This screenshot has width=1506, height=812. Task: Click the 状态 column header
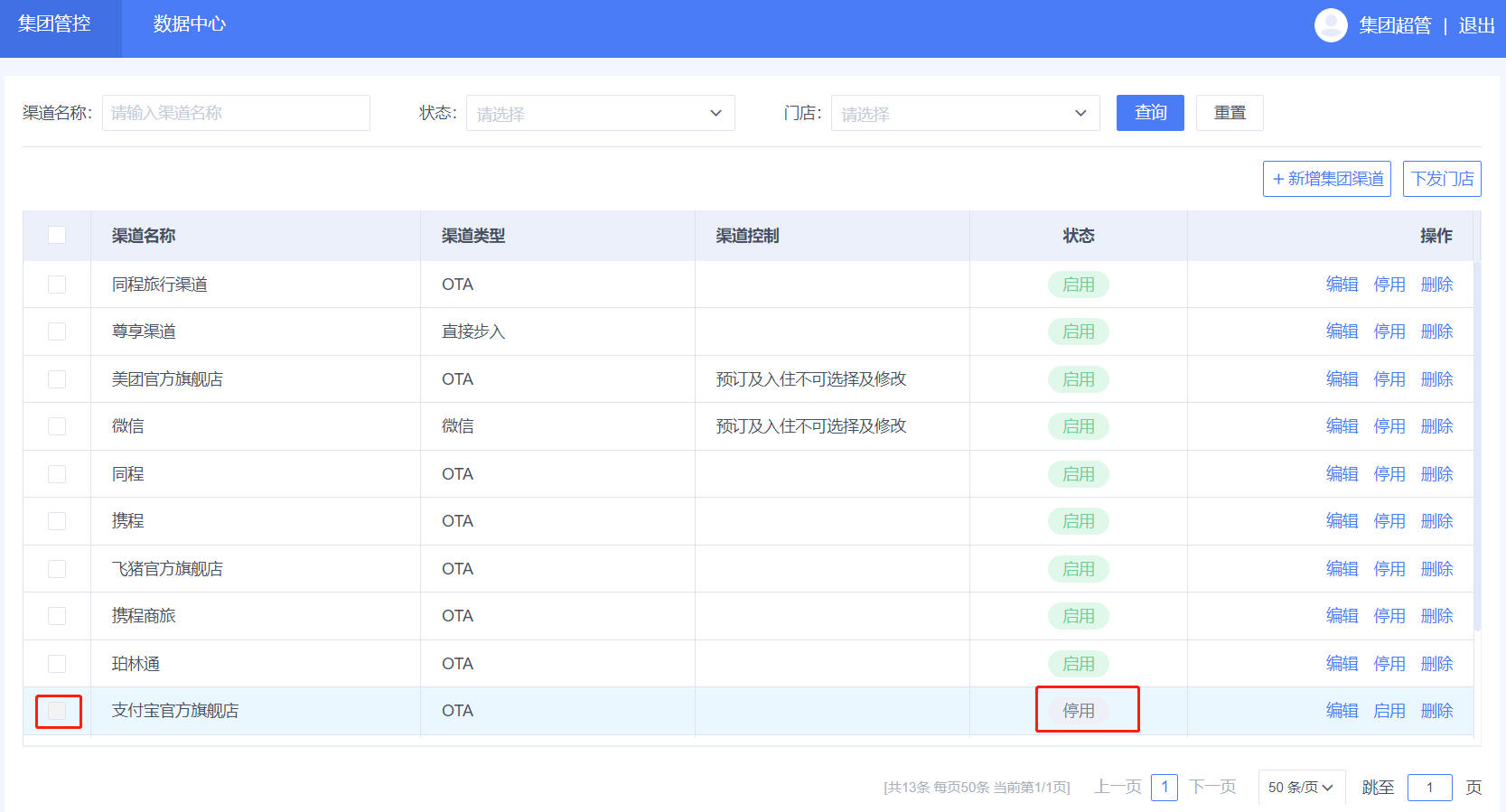(1079, 236)
